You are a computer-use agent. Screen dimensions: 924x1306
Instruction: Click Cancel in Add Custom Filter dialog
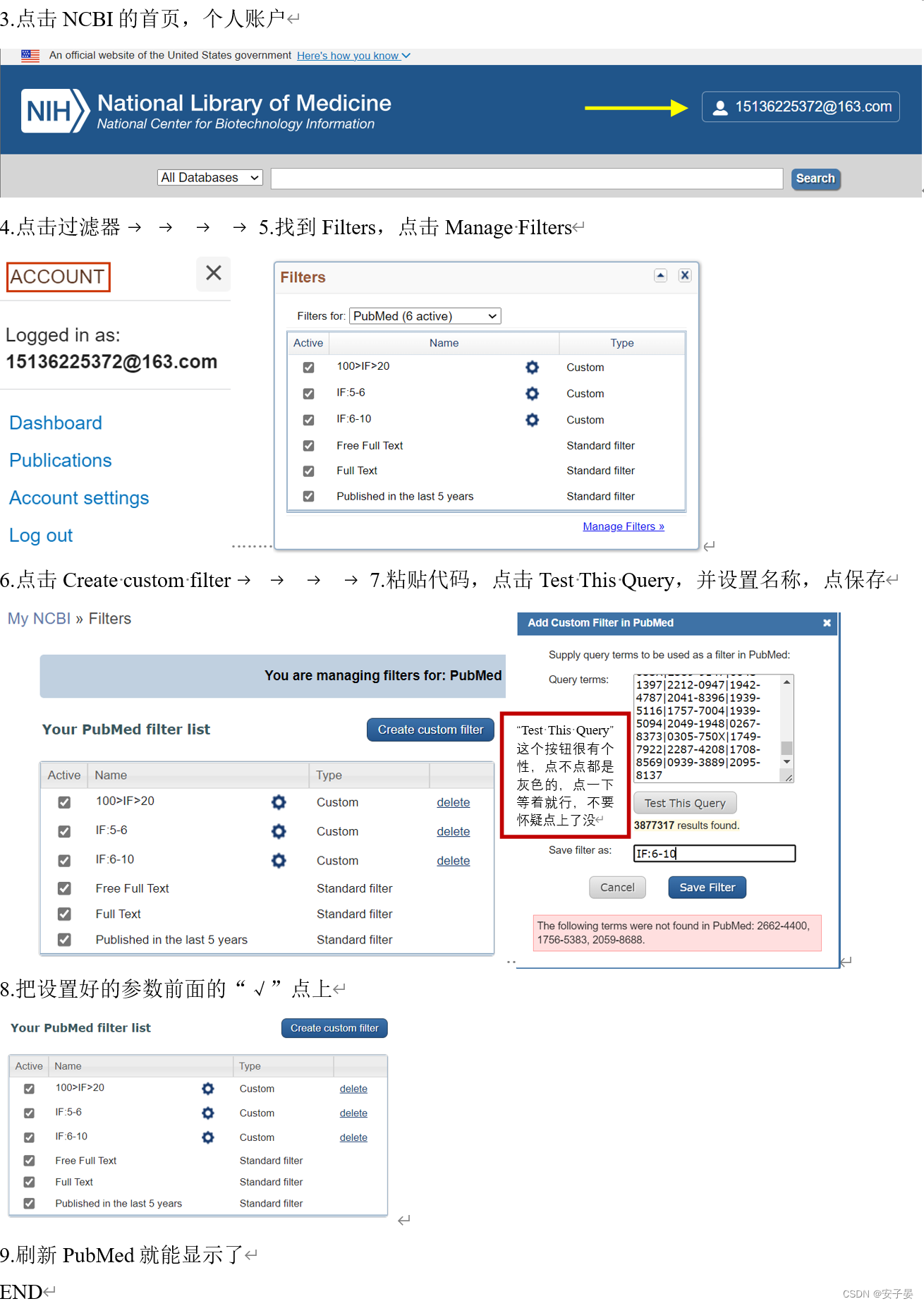pyautogui.click(x=617, y=888)
